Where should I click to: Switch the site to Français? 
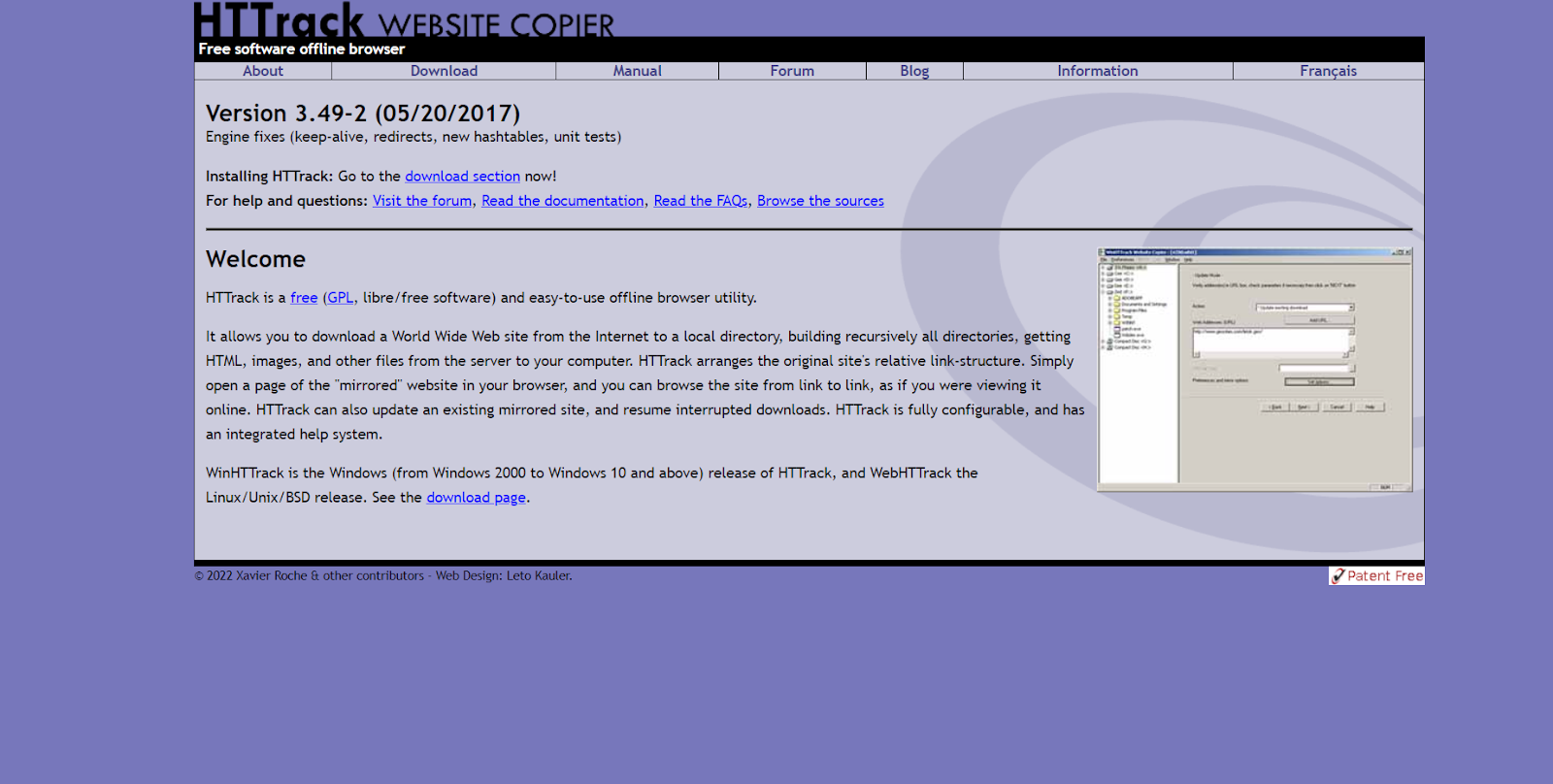pos(1328,71)
